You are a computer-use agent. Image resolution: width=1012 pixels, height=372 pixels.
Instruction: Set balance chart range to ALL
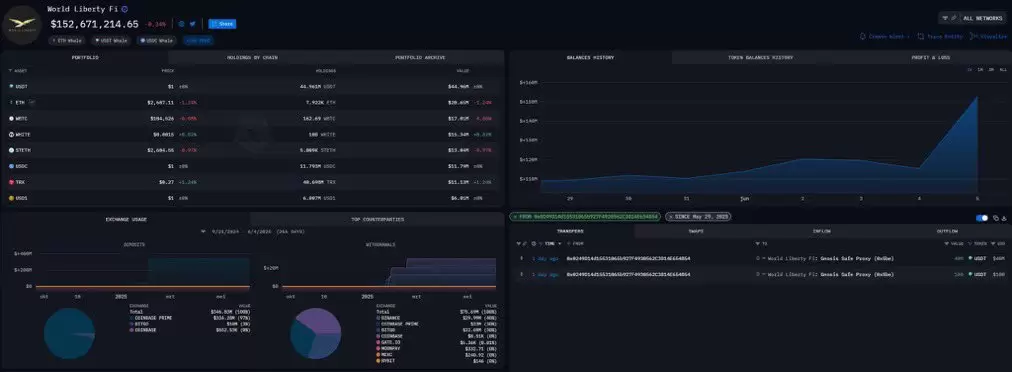click(1002, 69)
